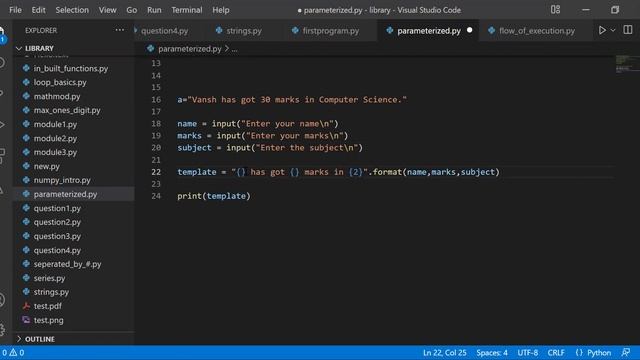Screen dimensions: 640x360
Task: Open the Help menu
Action: [x=220, y=10]
